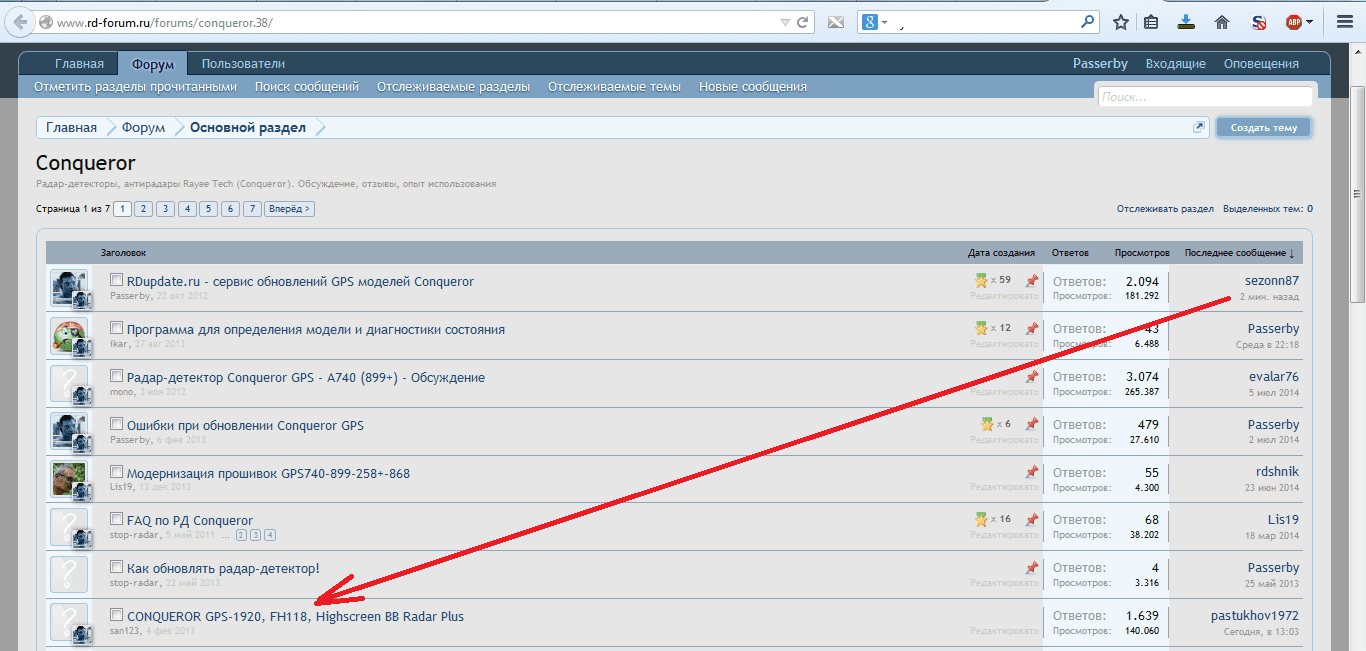Open Отслеживаемые темы link

pos(614,87)
